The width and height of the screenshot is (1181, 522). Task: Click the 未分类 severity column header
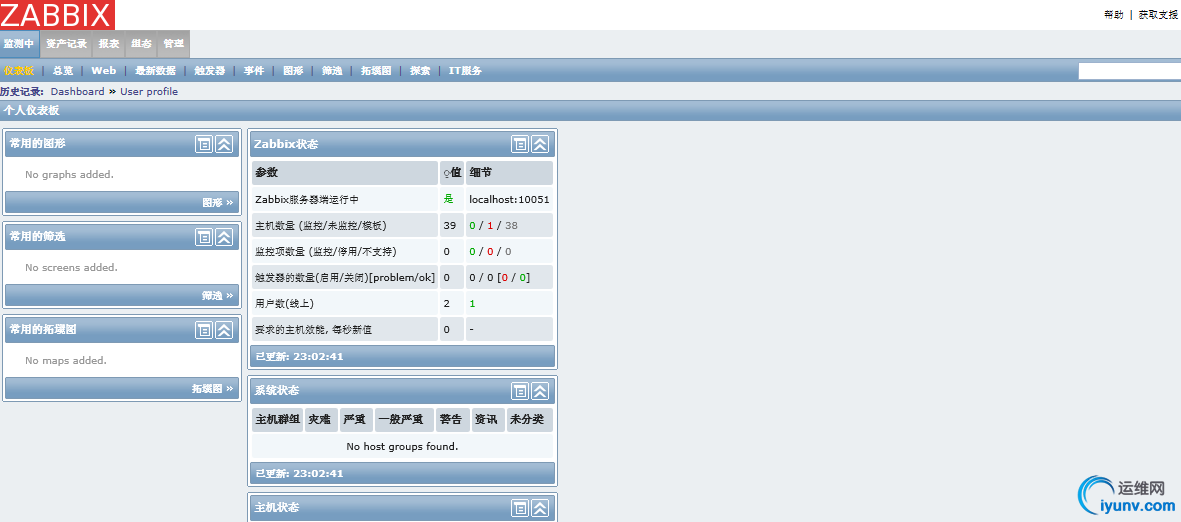527,420
